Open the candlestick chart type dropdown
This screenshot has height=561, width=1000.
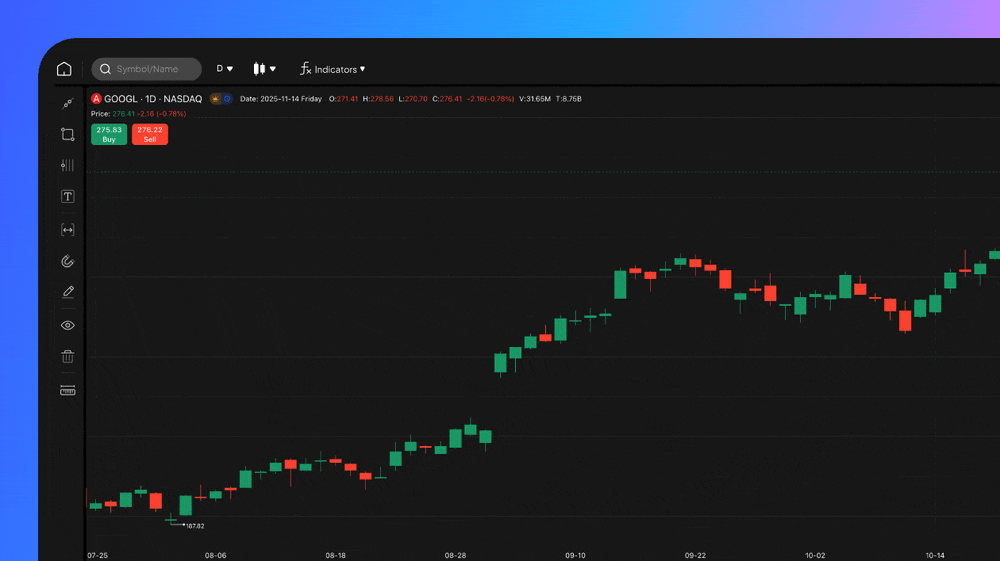coord(264,69)
